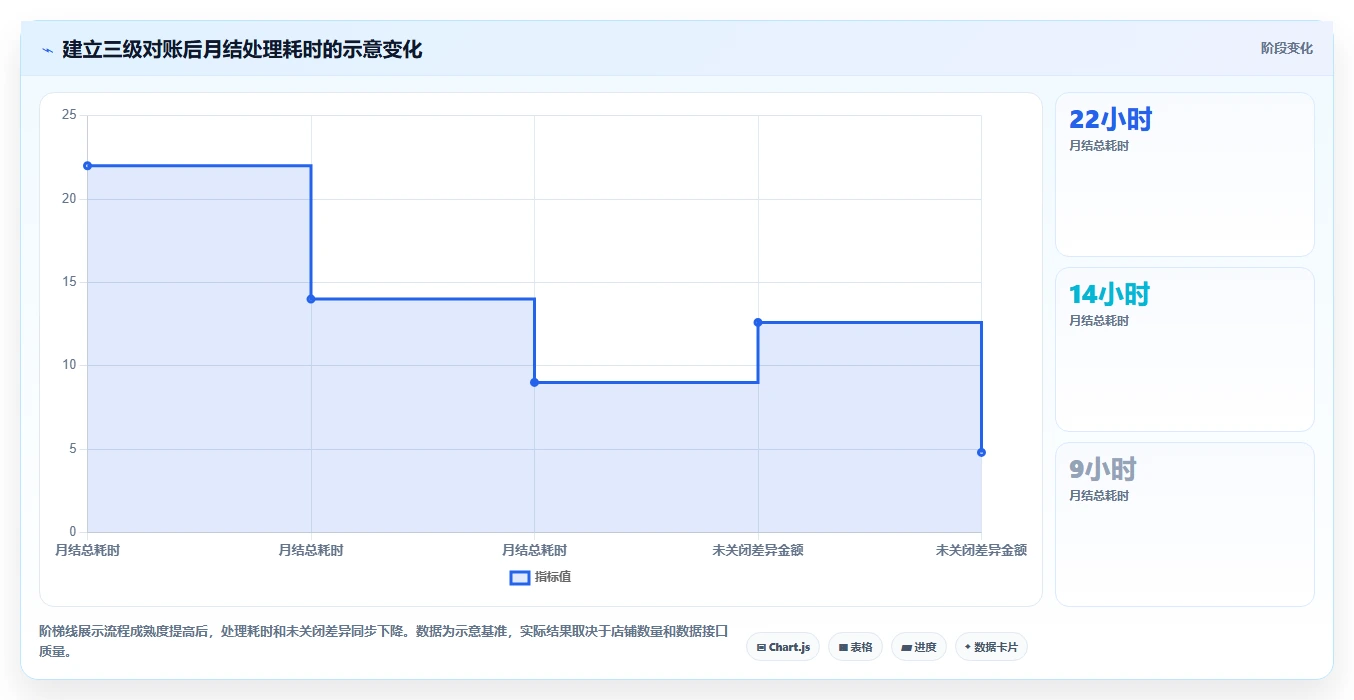Click the y-axis label 15
Viewport: 1354px width, 700px height.
click(x=69, y=282)
